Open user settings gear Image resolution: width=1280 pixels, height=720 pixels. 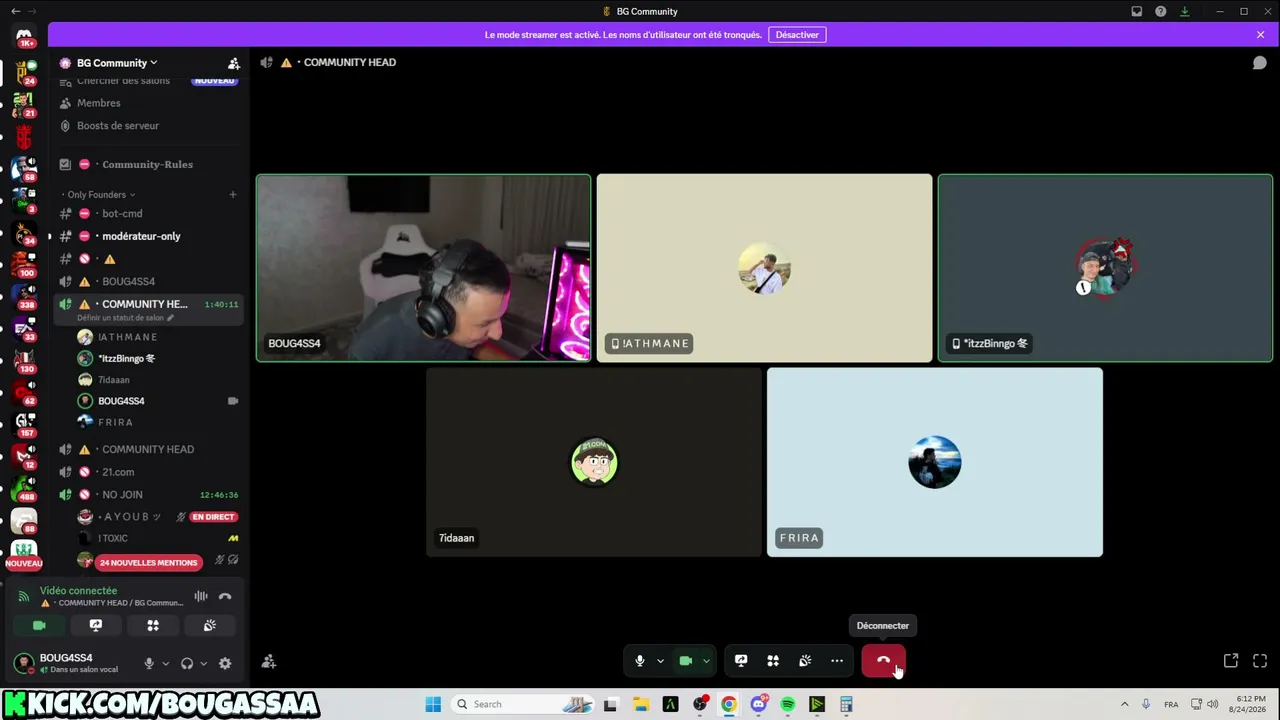point(225,663)
